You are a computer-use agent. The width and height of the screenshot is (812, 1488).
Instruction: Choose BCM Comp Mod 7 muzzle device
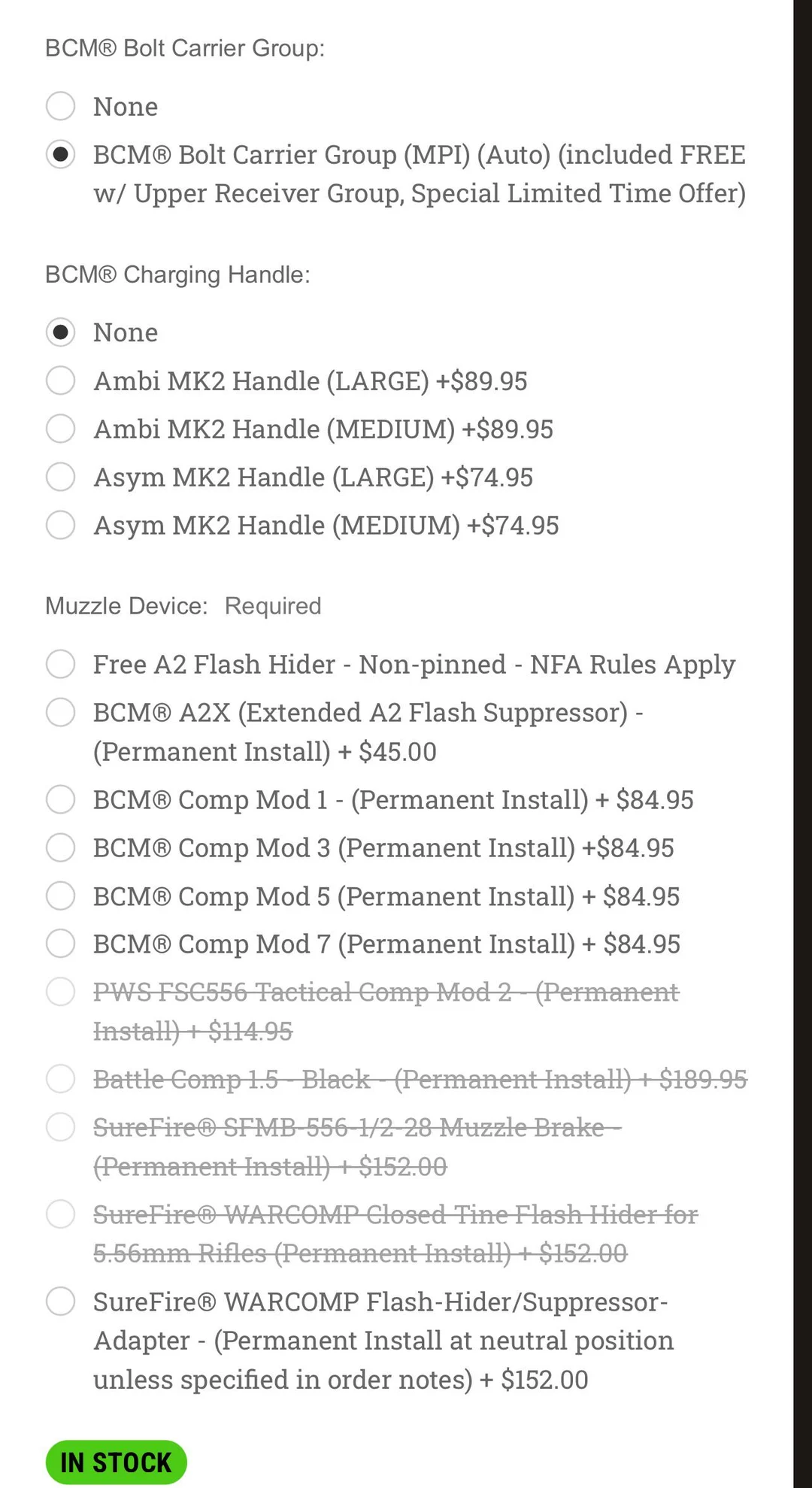click(x=60, y=944)
